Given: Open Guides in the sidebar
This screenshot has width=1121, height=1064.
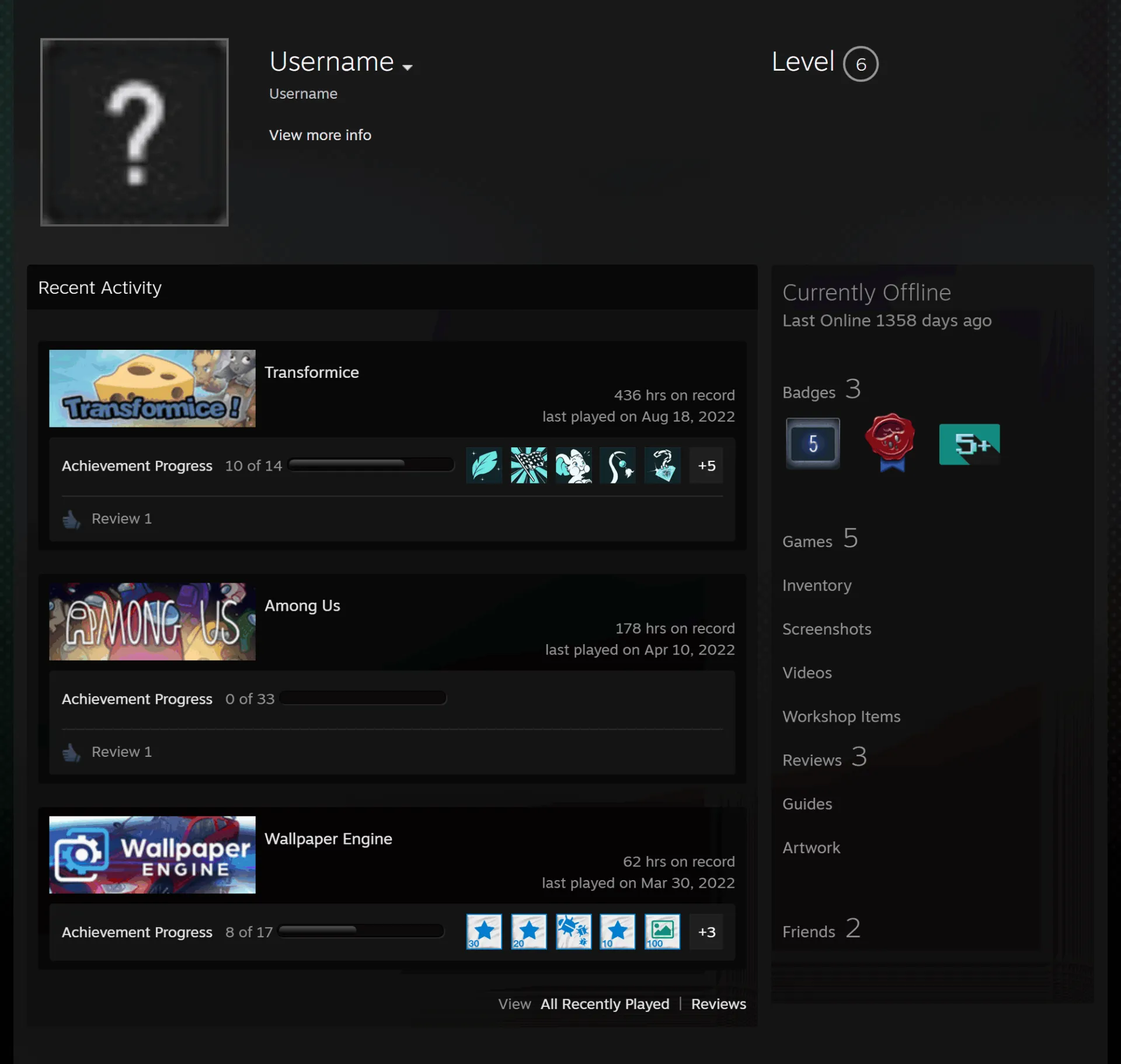Looking at the screenshot, I should (x=807, y=804).
